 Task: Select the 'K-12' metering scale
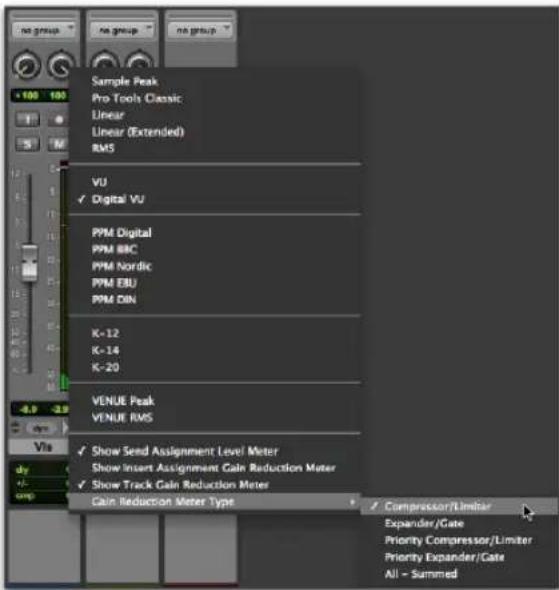(x=105, y=333)
